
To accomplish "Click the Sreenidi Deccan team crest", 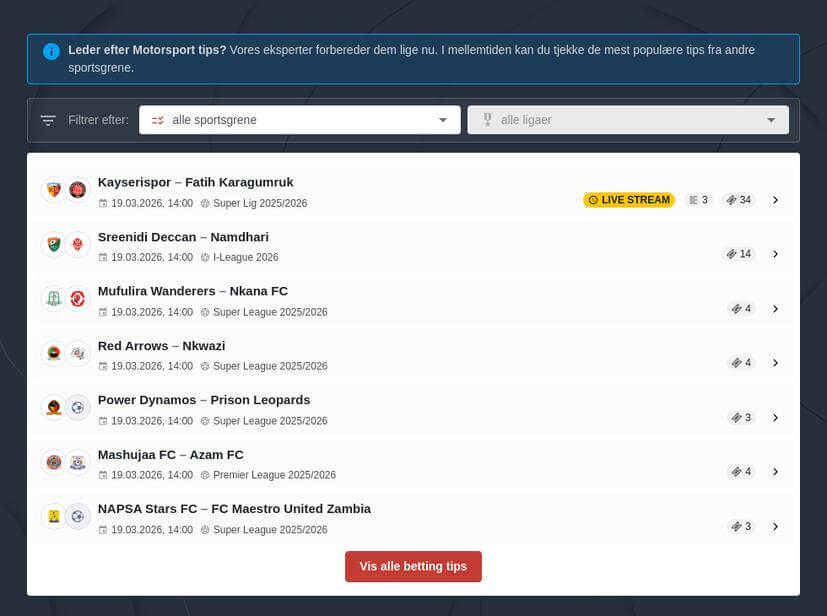I will tap(54, 244).
